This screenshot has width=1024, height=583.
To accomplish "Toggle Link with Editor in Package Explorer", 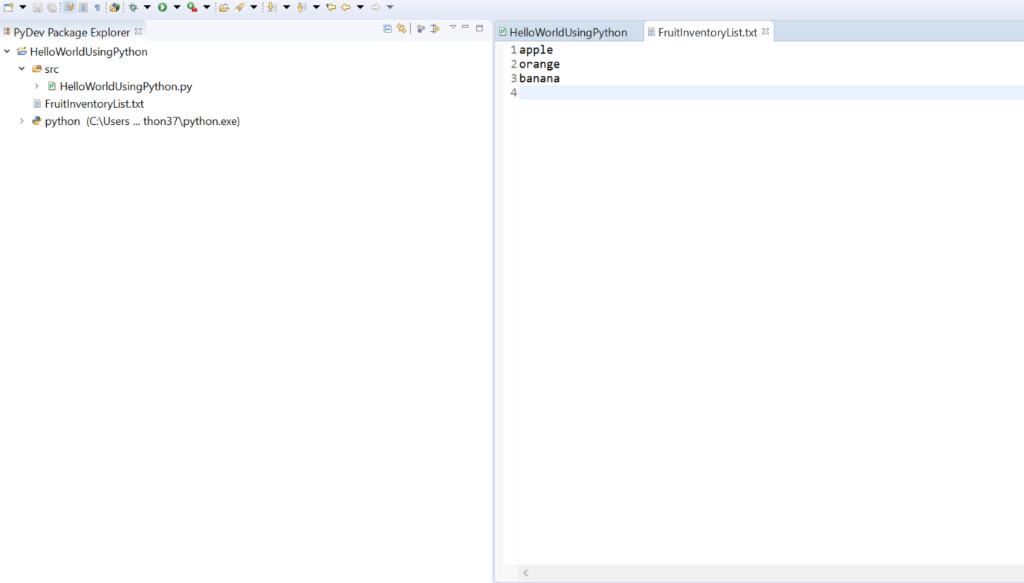I will pos(401,28).
